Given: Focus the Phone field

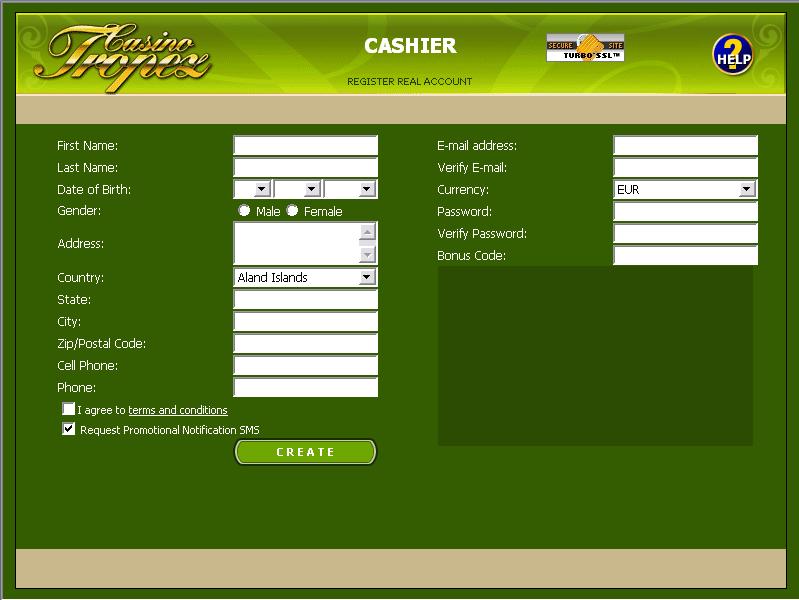Looking at the screenshot, I should (305, 387).
